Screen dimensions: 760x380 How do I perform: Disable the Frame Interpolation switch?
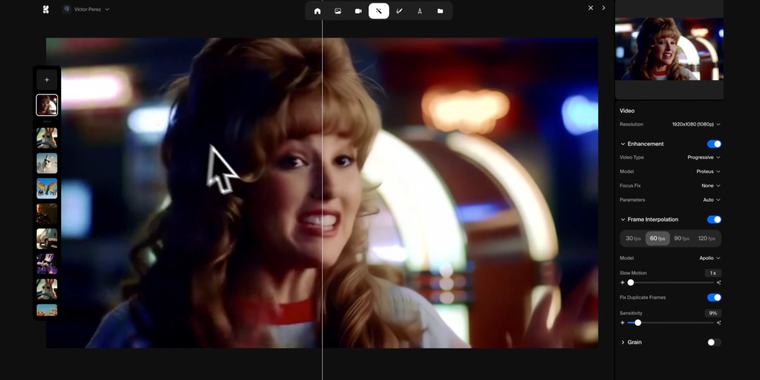point(714,220)
